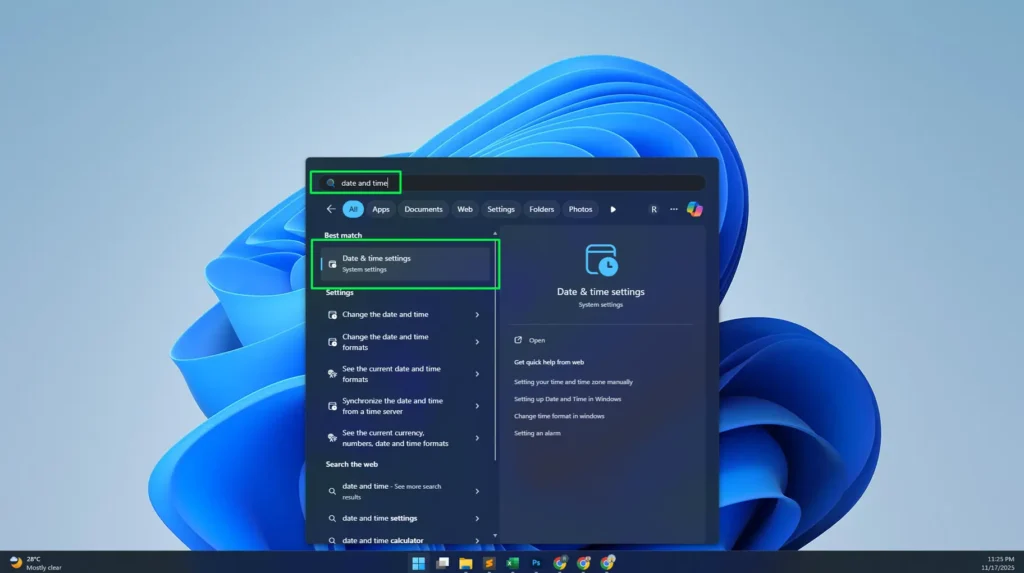The width and height of the screenshot is (1024, 573).
Task: Click results list scrollbar down arrow
Action: pyautogui.click(x=494, y=536)
